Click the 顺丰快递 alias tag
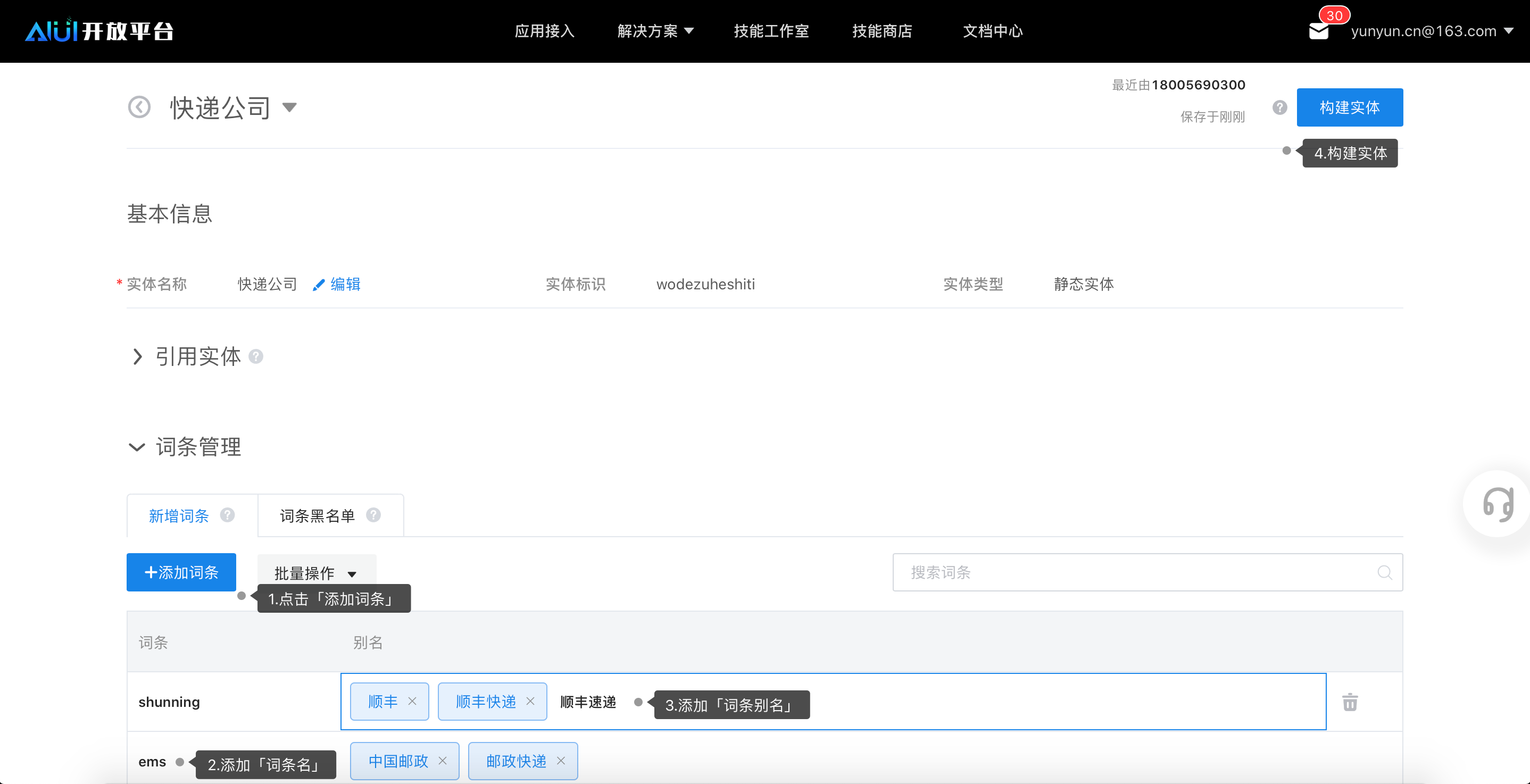Screen dimensions: 1530x784 493,702
